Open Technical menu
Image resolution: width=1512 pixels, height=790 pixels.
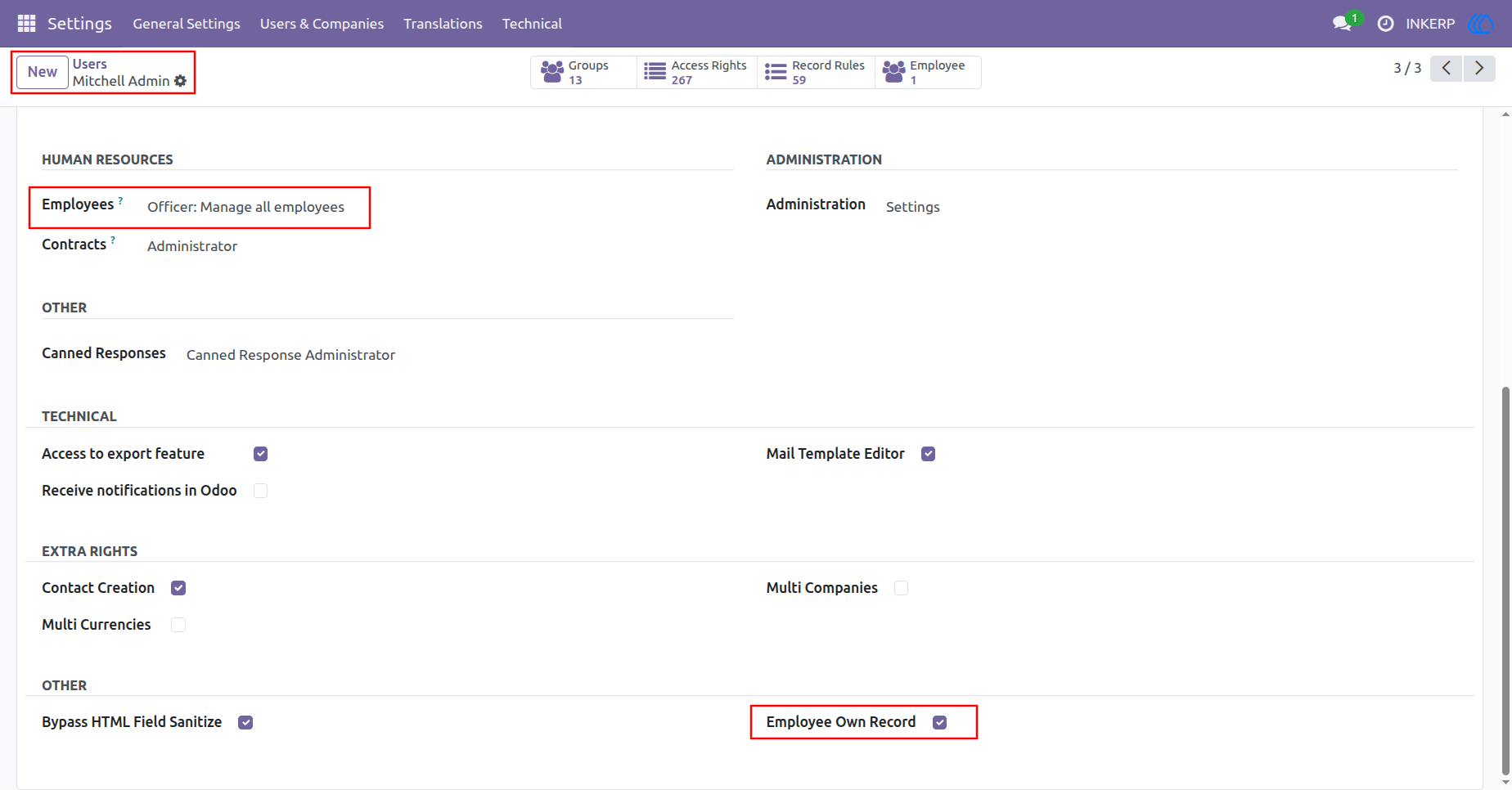(532, 24)
